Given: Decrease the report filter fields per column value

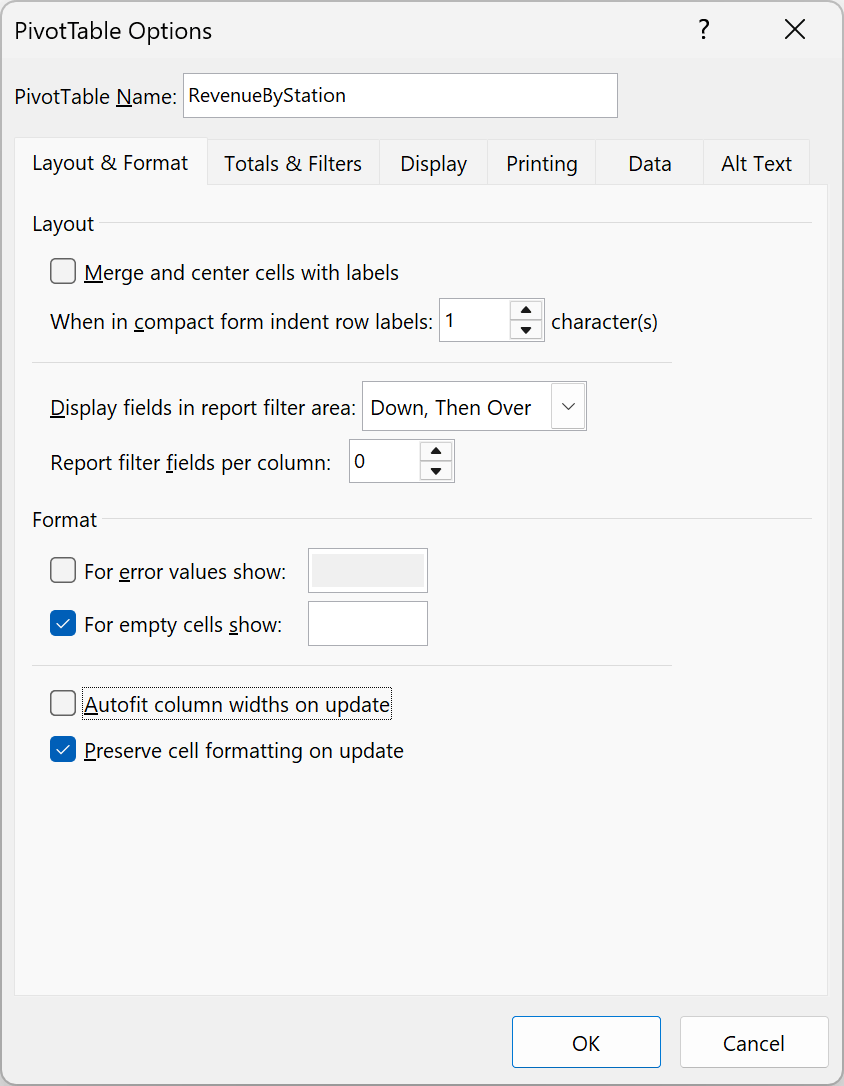Looking at the screenshot, I should click(x=436, y=471).
